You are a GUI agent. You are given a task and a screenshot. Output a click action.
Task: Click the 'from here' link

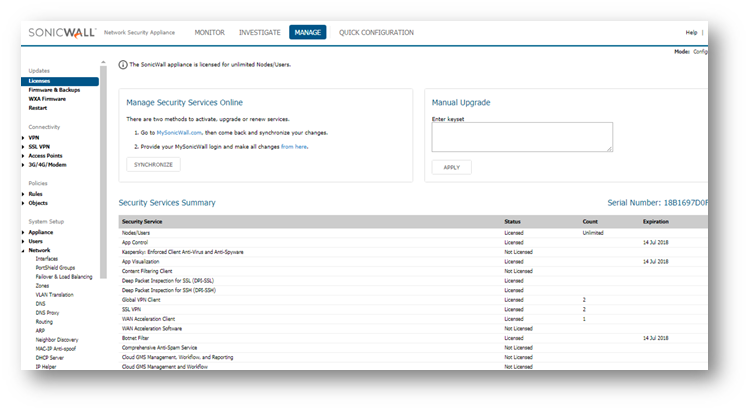(x=294, y=146)
